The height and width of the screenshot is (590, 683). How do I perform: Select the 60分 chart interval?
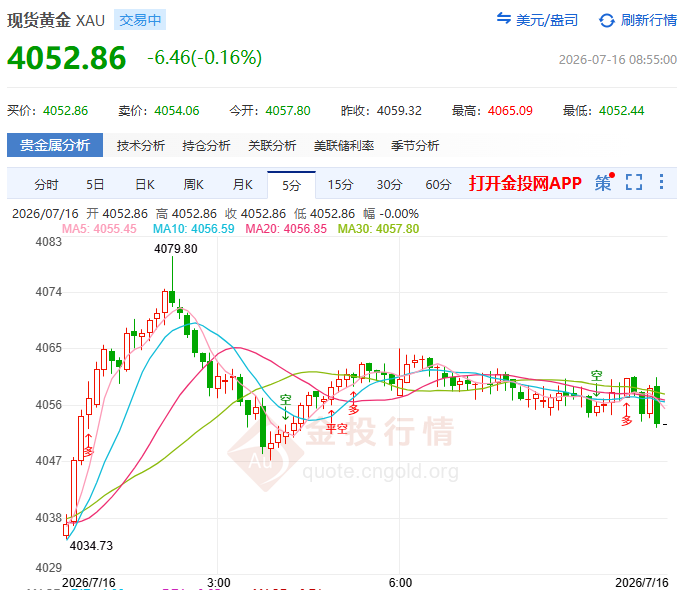[x=438, y=185]
